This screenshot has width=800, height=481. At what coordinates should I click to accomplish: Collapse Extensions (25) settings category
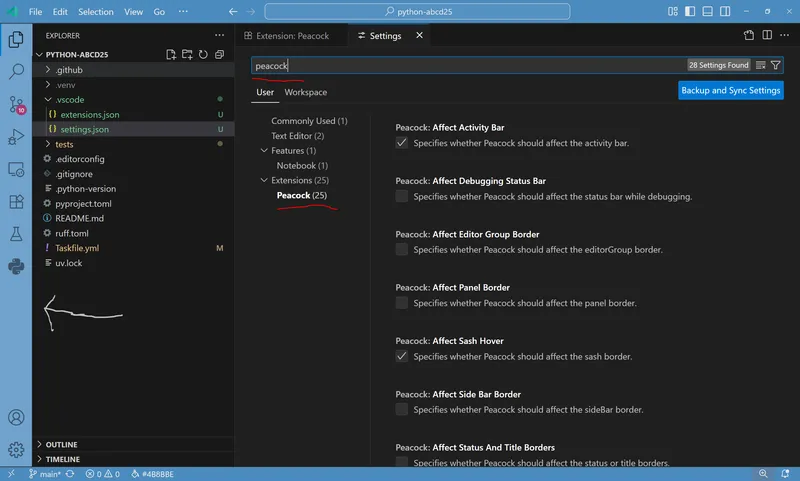coord(264,180)
